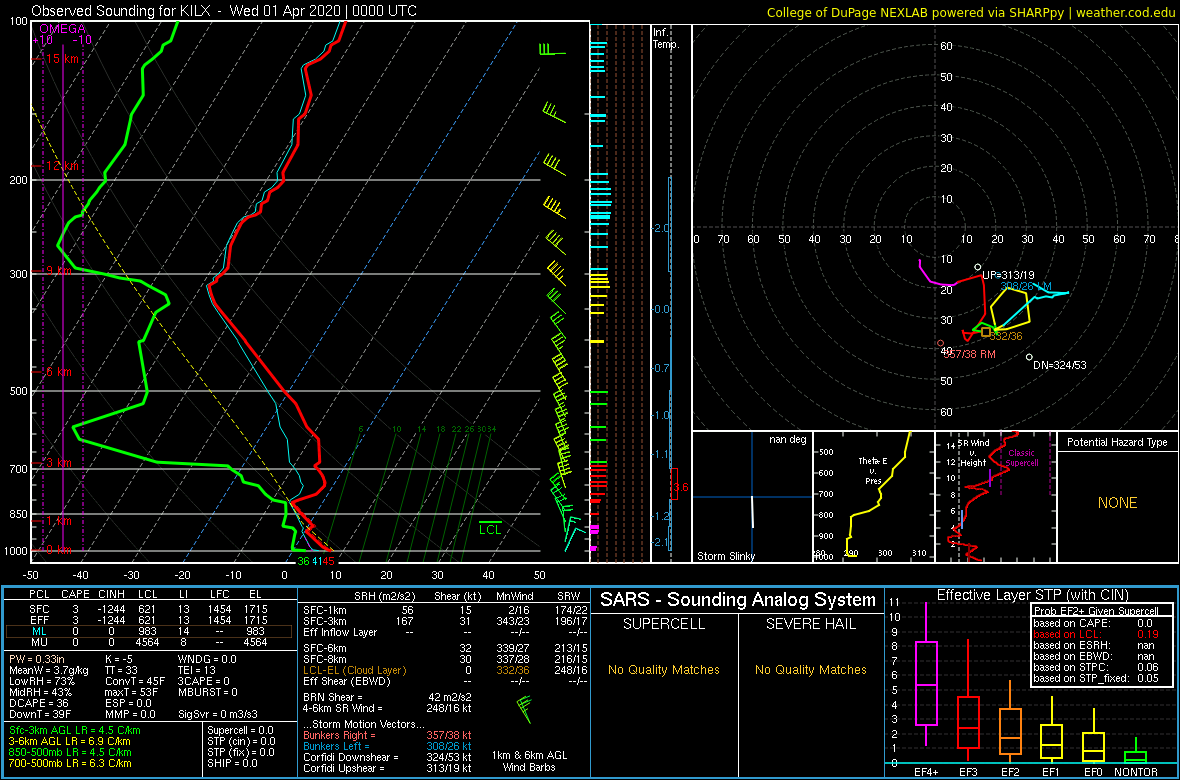Click the Effective Layer STP (with CIN) title
Image resolution: width=1180 pixels, height=780 pixels.
(x=1032, y=595)
